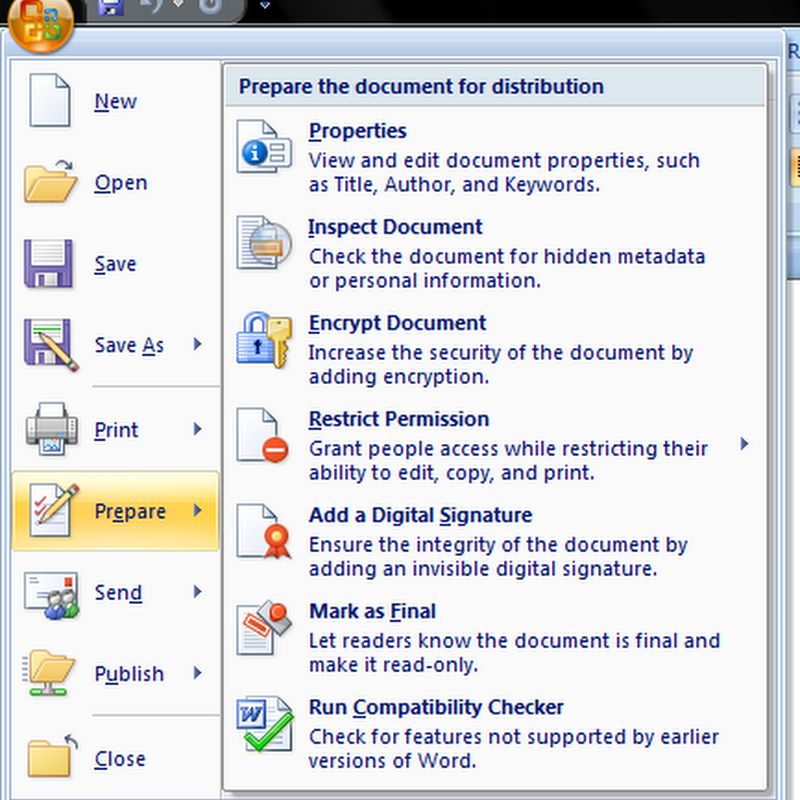Image resolution: width=800 pixels, height=800 pixels.
Task: Select the New menu label
Action: point(116,102)
